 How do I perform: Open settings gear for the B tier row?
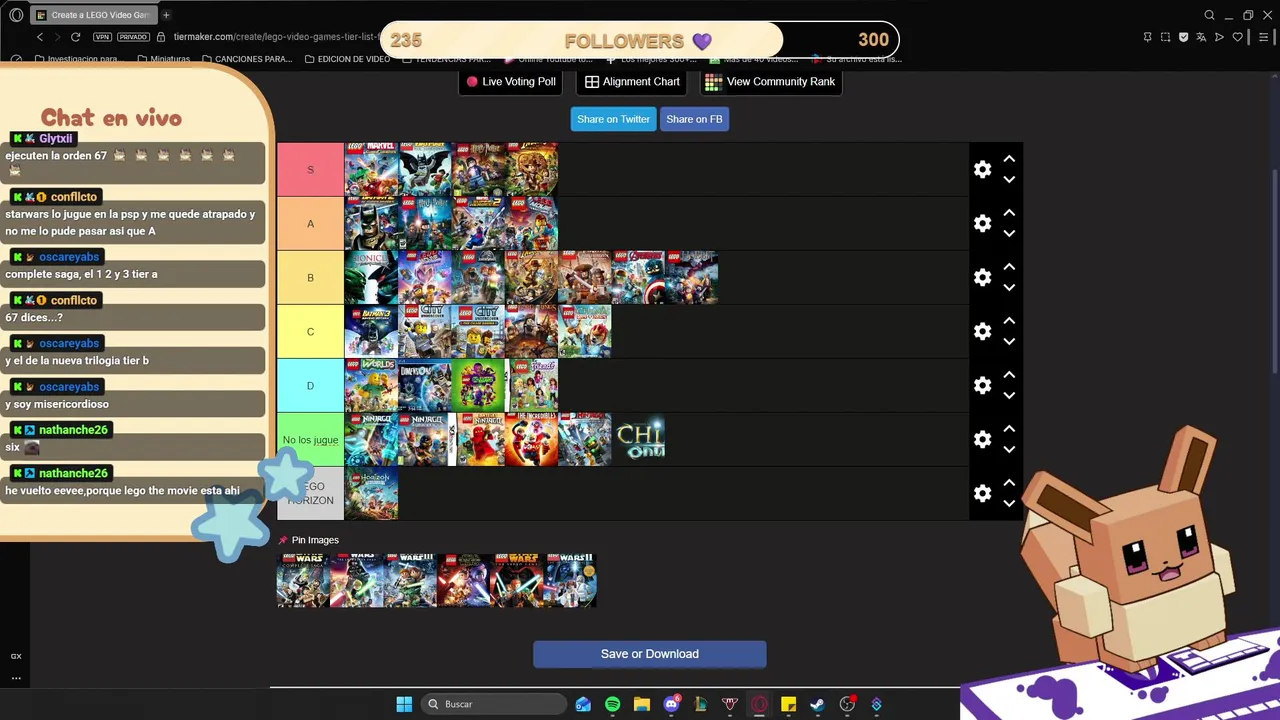pyautogui.click(x=982, y=278)
